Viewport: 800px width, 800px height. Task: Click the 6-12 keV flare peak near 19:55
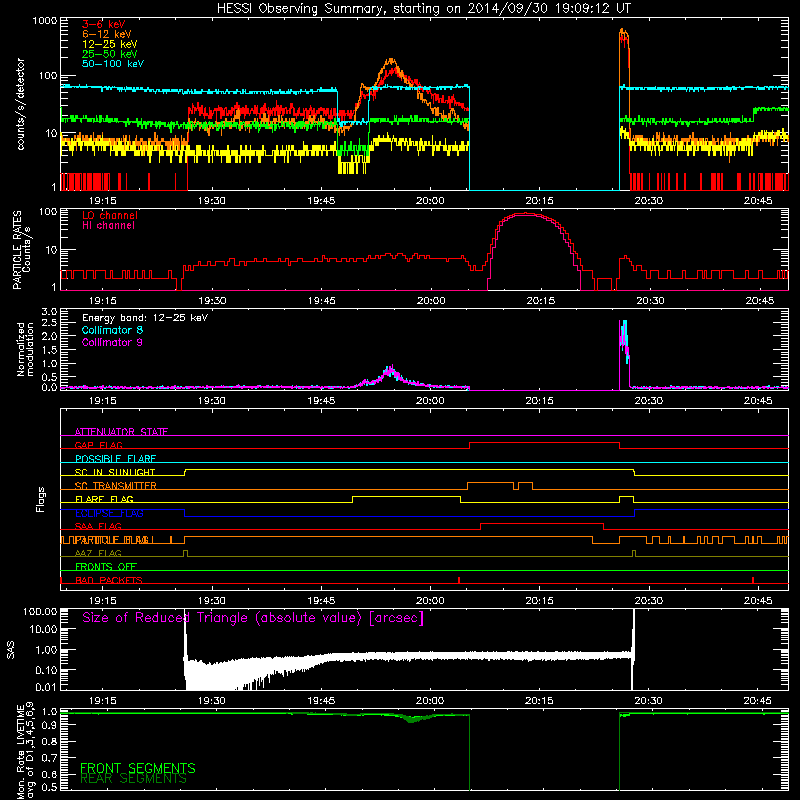391,61
